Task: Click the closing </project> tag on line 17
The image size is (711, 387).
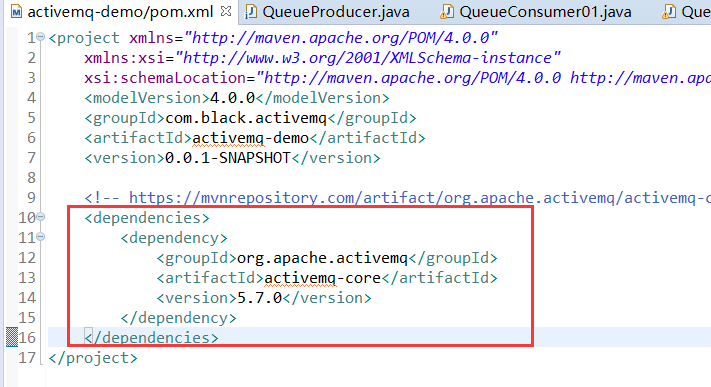Action: pos(93,358)
